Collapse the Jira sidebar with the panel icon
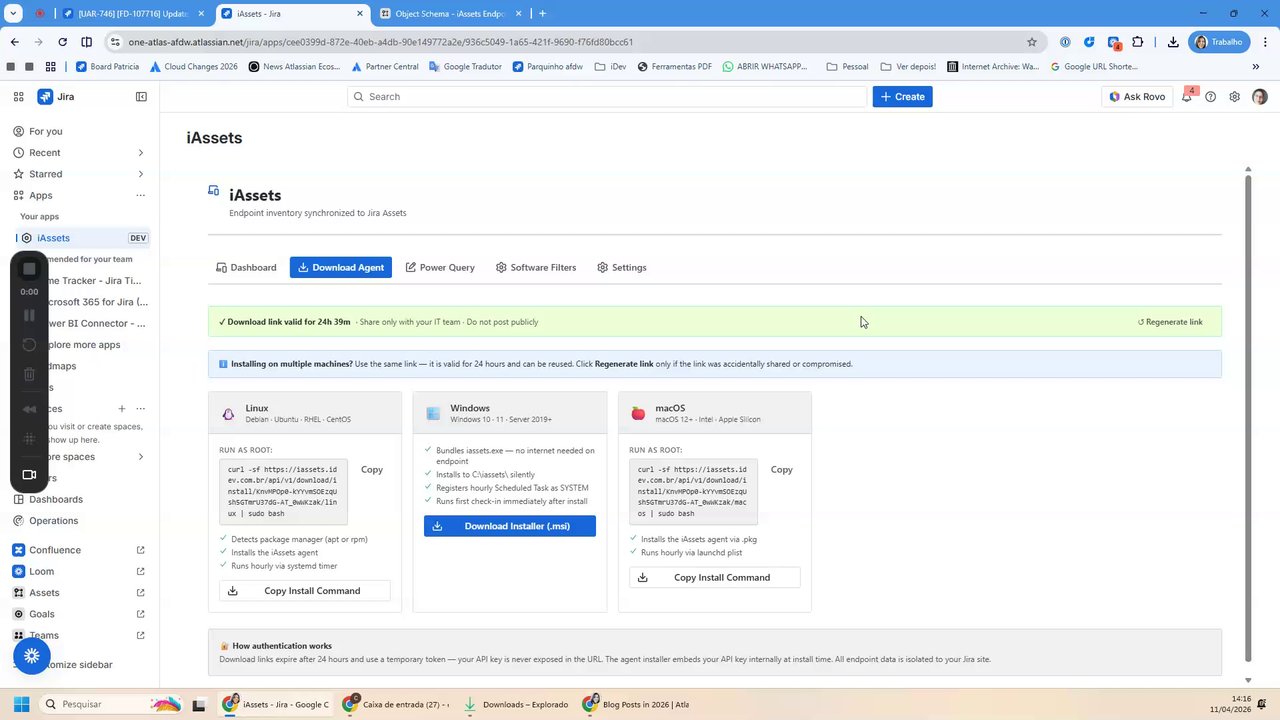Viewport: 1280px width, 720px height. click(x=141, y=97)
